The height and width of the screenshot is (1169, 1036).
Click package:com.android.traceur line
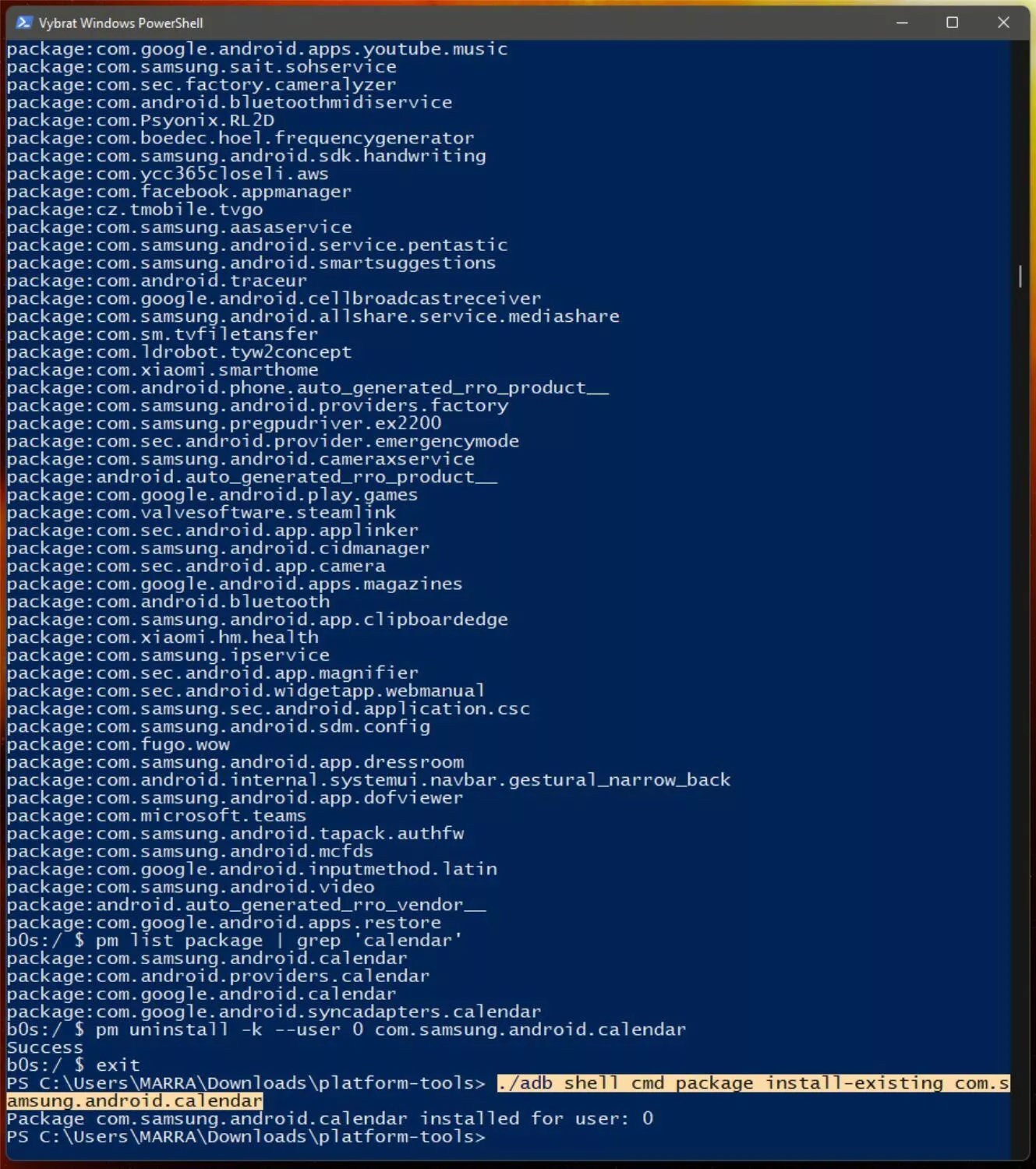pyautogui.click(x=157, y=281)
